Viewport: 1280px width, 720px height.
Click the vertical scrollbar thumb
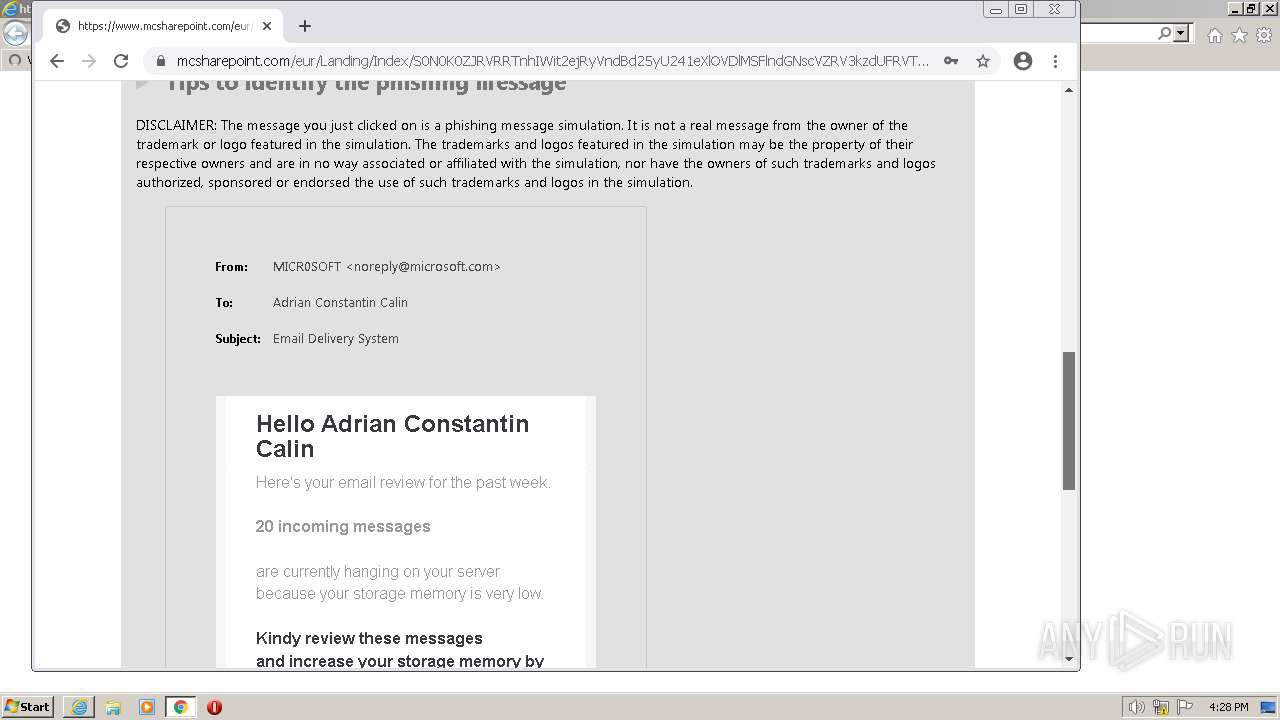(x=1069, y=421)
